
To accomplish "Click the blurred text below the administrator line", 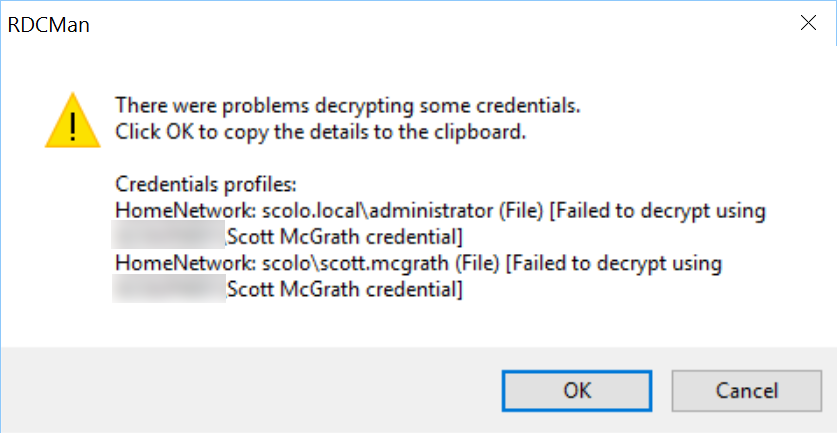I will click(168, 237).
